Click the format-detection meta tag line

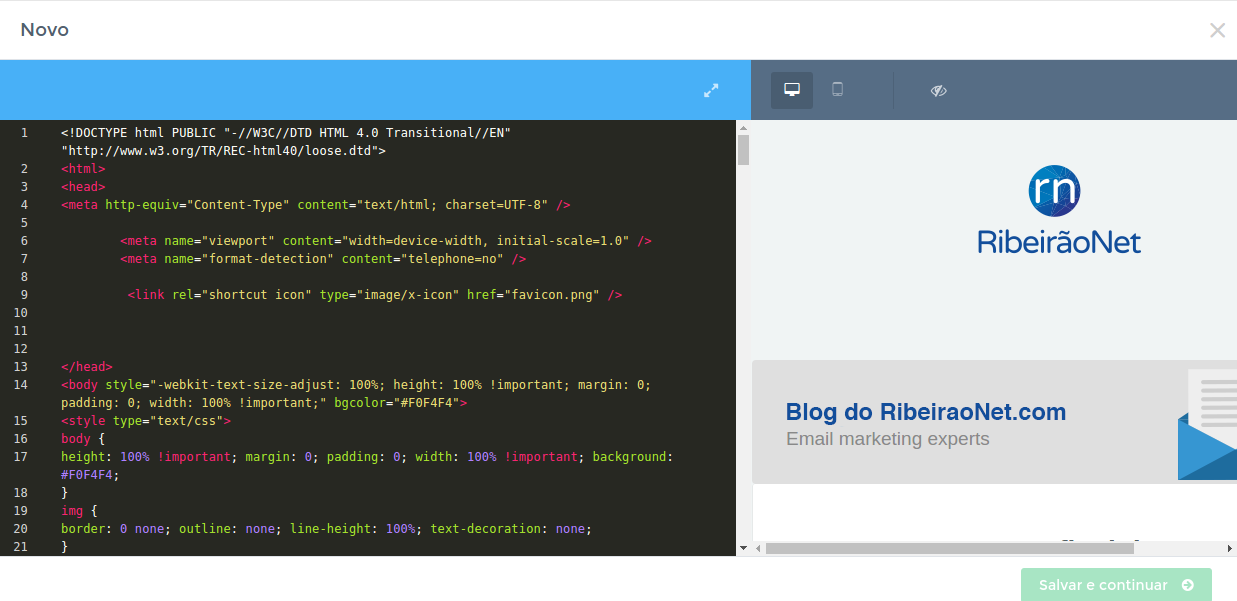tap(323, 258)
